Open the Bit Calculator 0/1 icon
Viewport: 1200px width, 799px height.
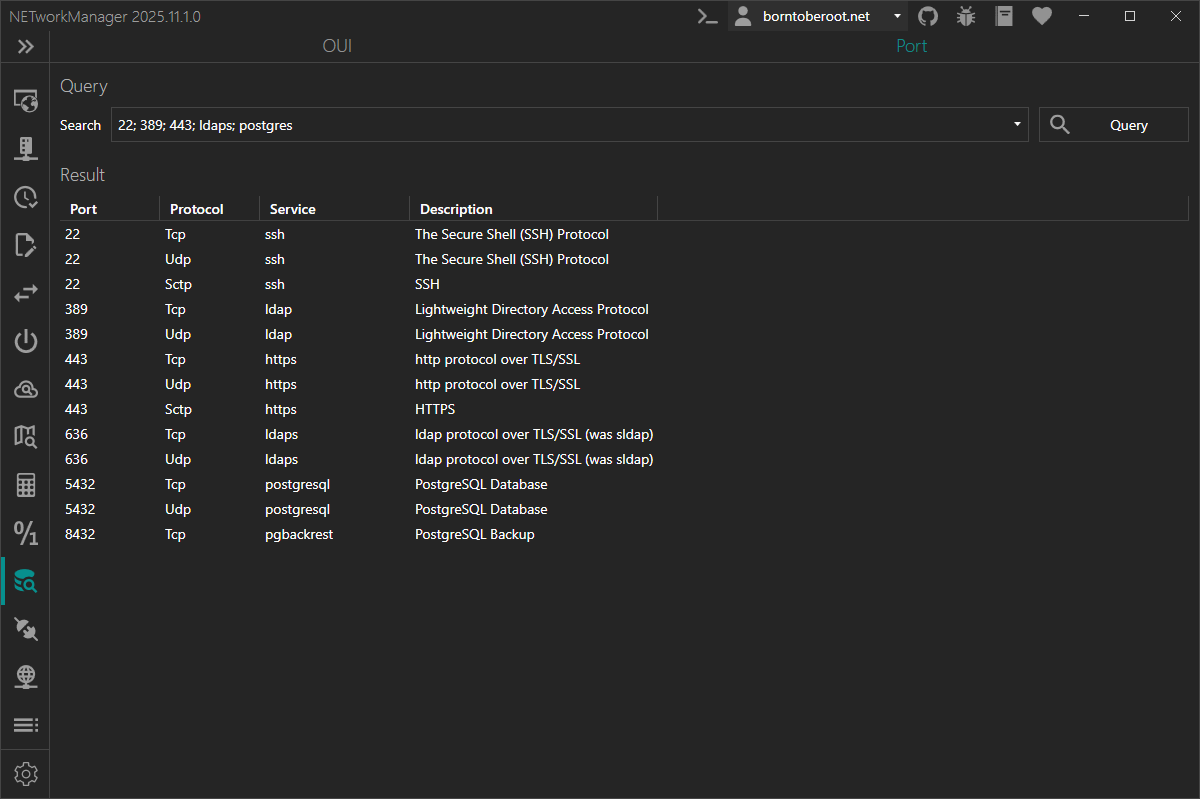[26, 533]
